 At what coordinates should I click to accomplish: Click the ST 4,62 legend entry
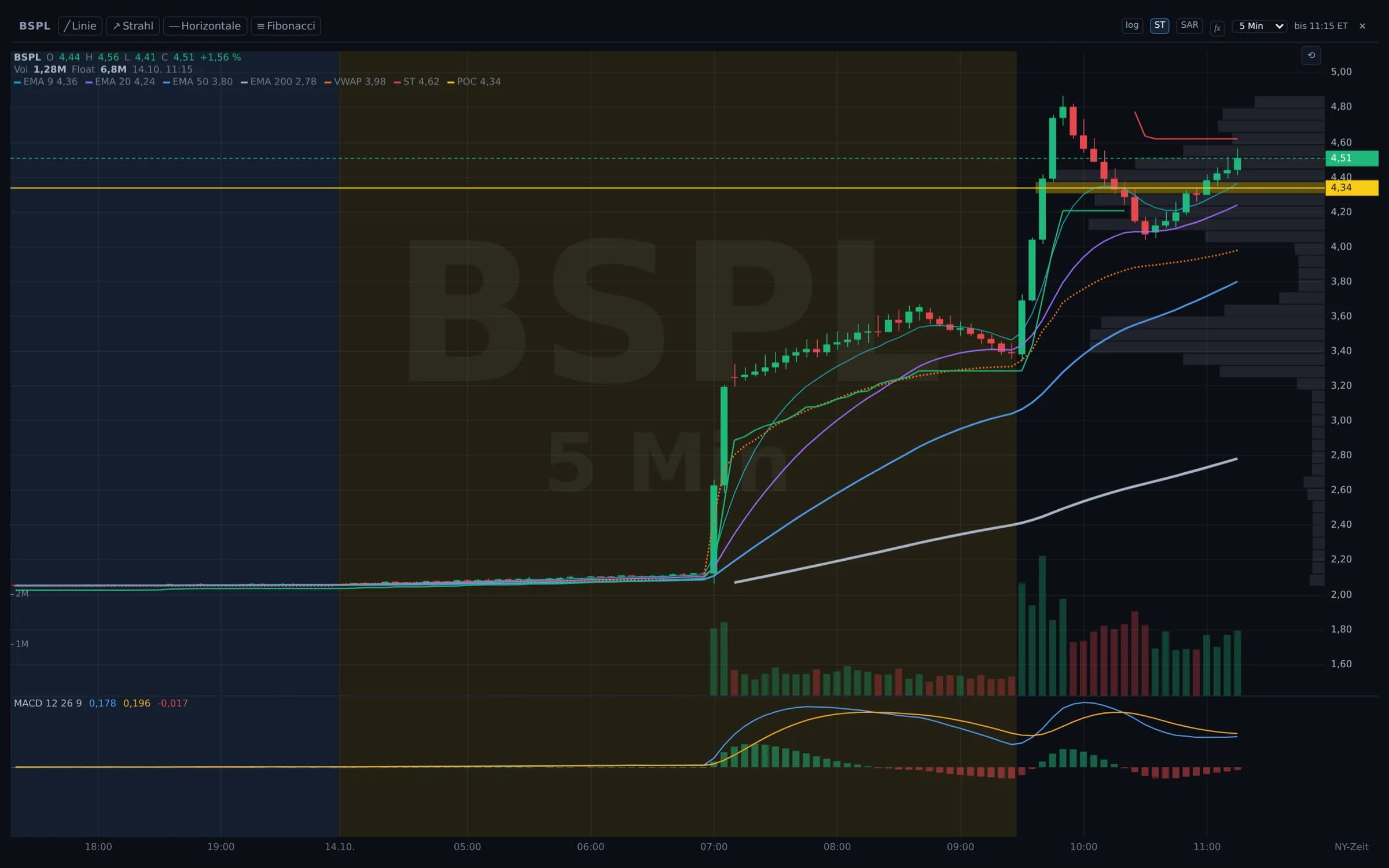pos(416,82)
